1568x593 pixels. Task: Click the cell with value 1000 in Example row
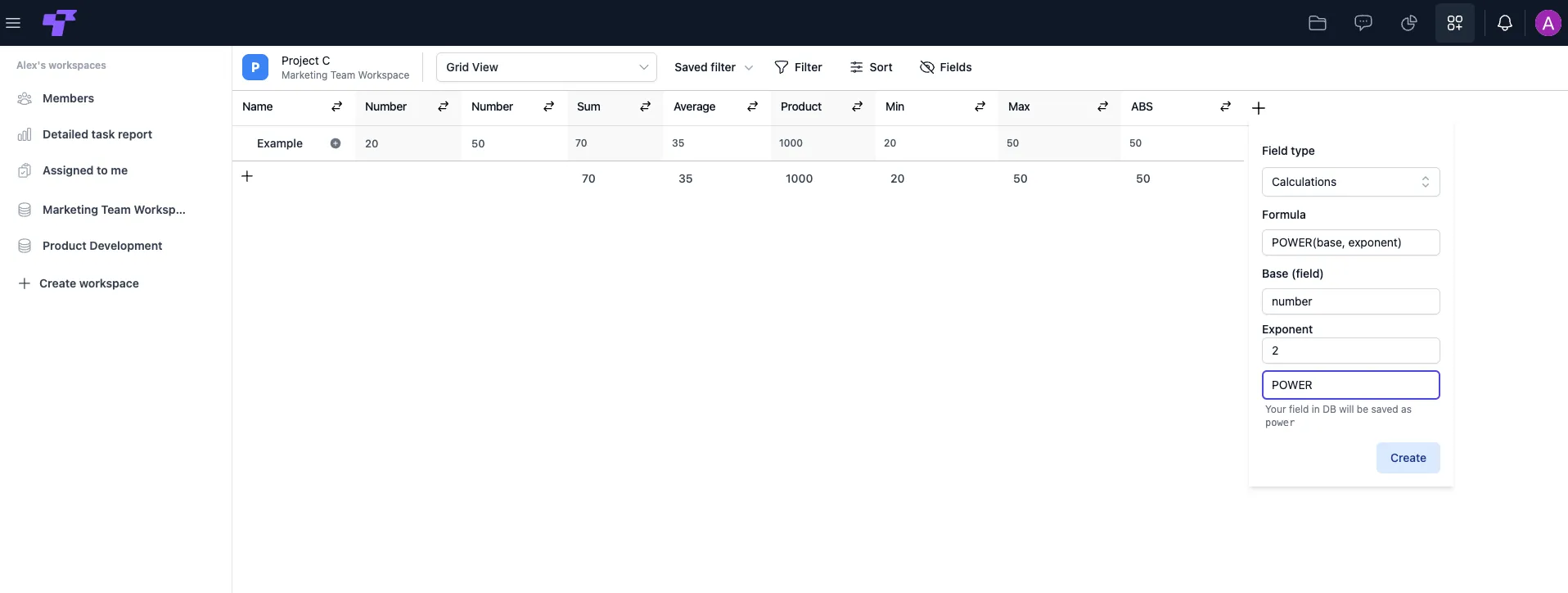(x=823, y=143)
